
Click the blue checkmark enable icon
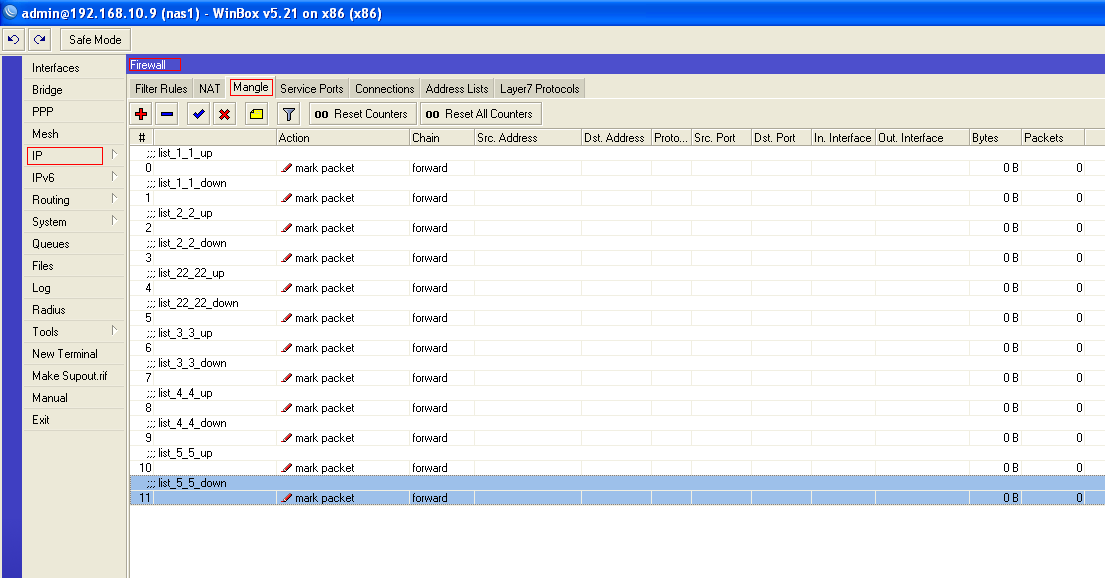(x=199, y=114)
